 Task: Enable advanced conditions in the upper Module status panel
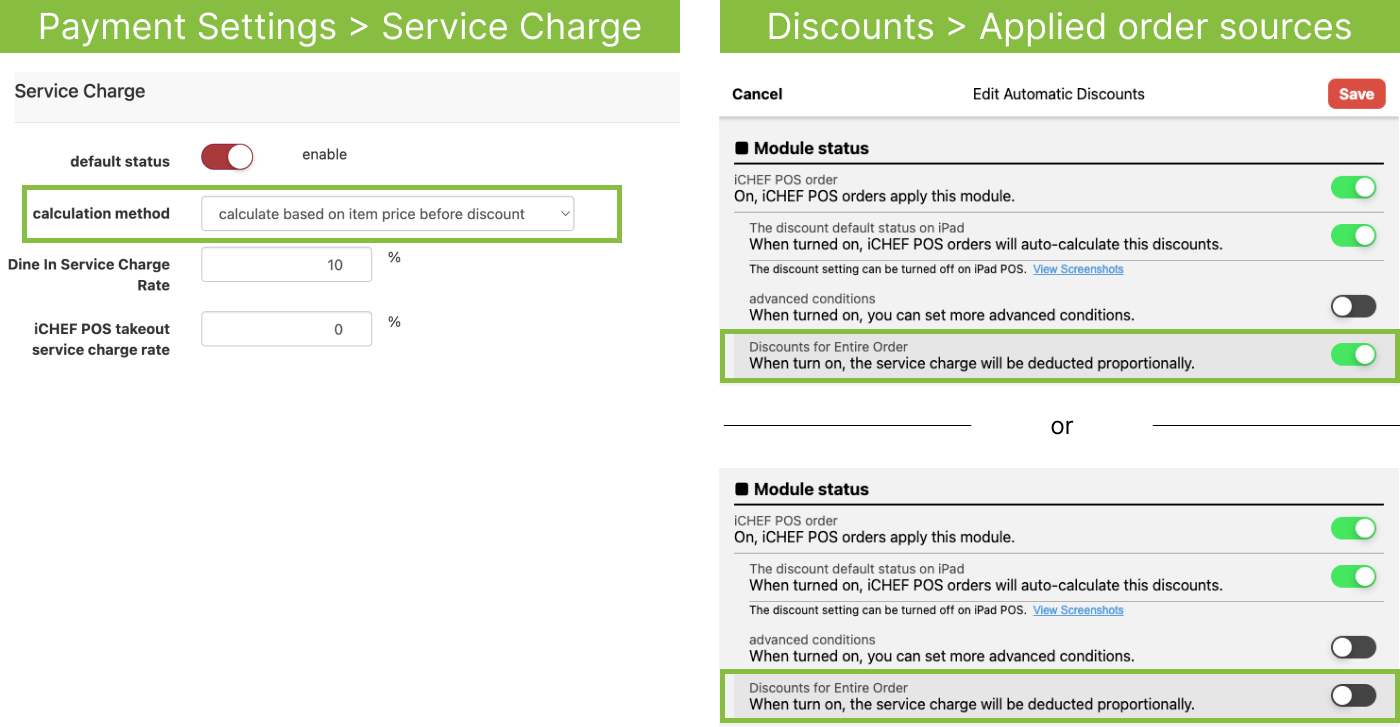coord(1353,306)
